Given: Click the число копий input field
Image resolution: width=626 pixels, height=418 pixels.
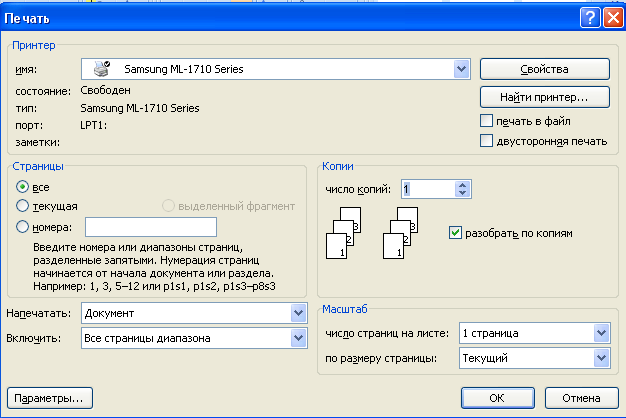Looking at the screenshot, I should pyautogui.click(x=428, y=189).
